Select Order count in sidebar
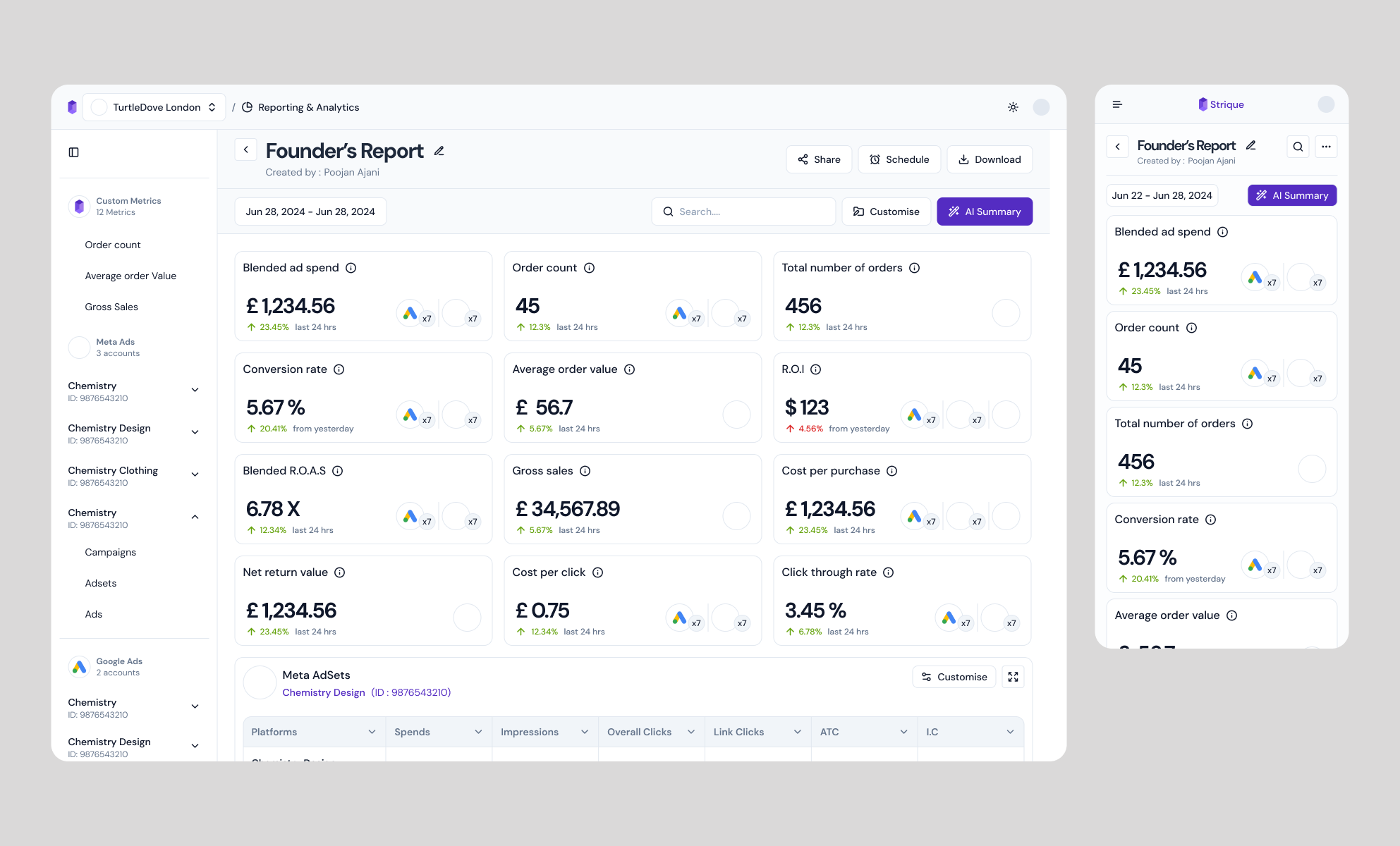1400x846 pixels. coord(113,245)
